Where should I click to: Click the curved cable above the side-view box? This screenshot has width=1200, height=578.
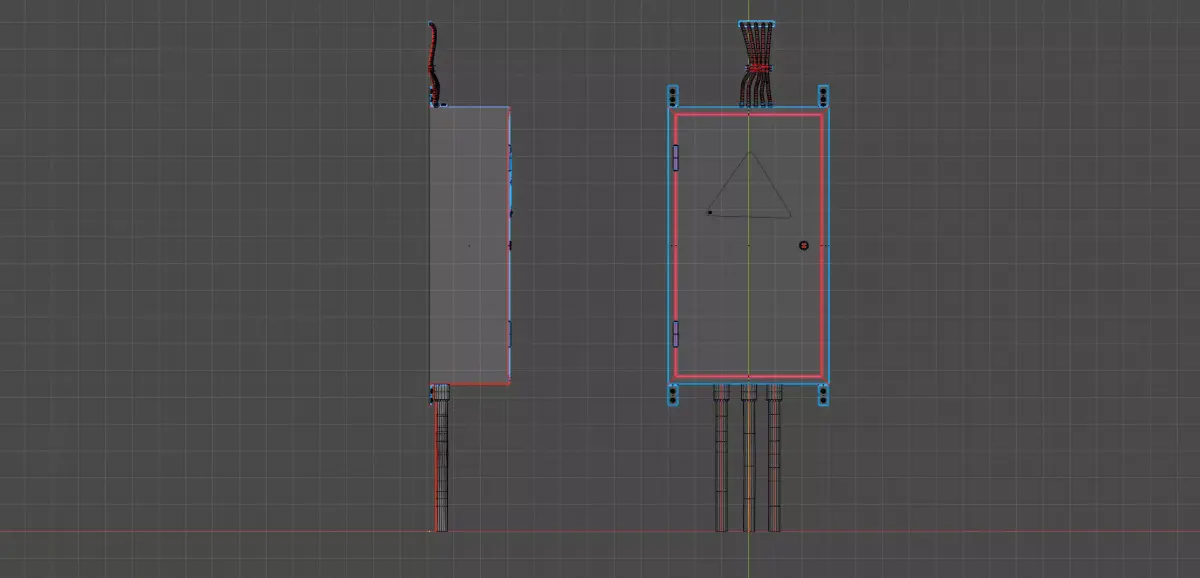[433, 64]
